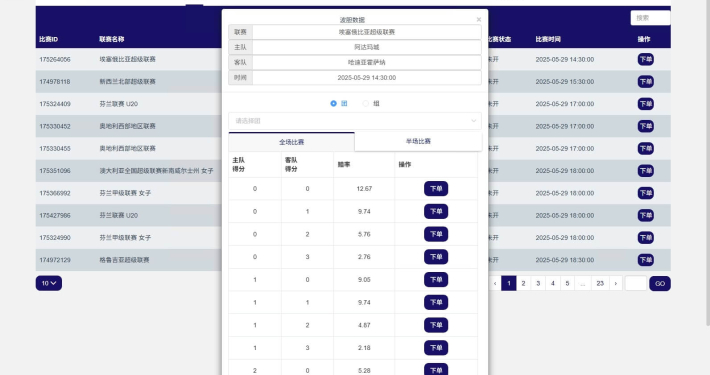710x375 pixels.
Task: Click 下单 for match 175366992
Action: pyautogui.click(x=645, y=193)
